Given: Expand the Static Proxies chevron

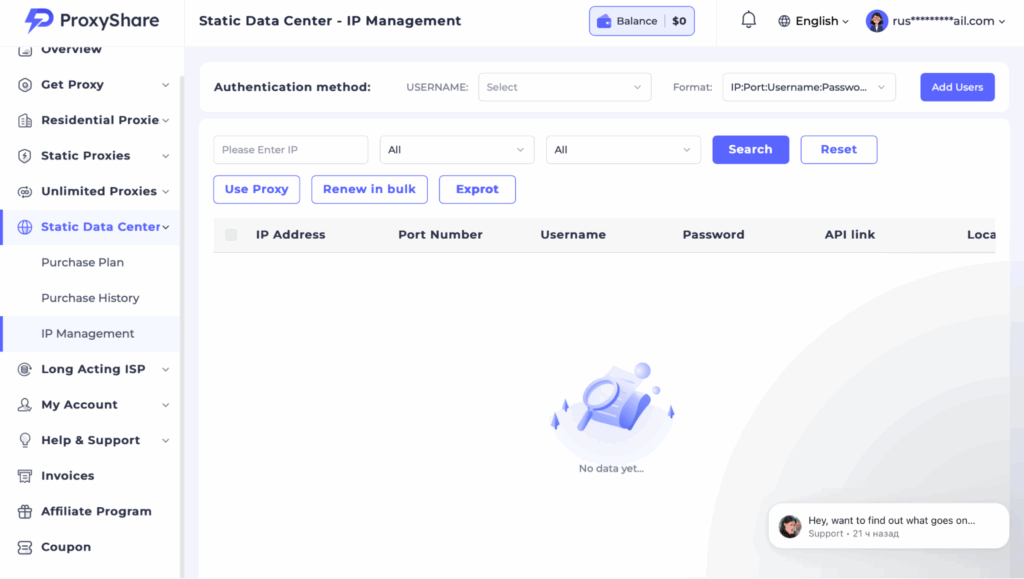Looking at the screenshot, I should pyautogui.click(x=165, y=156).
